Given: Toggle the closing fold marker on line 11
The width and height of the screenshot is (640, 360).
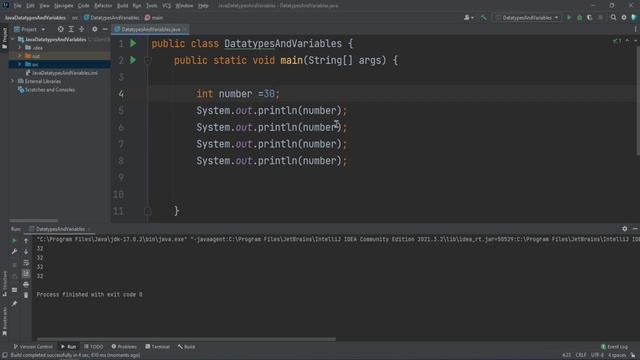Looking at the screenshot, I should pos(148,211).
